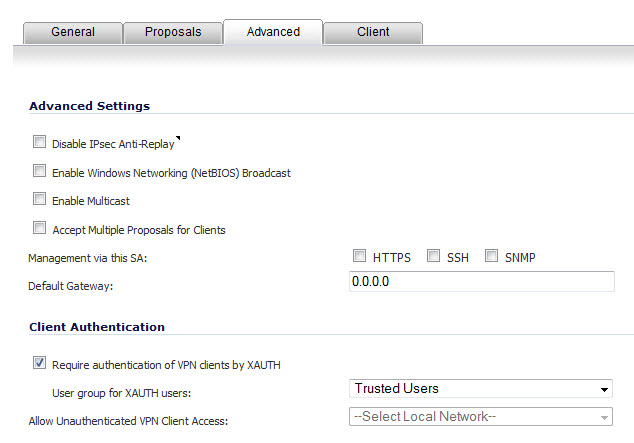Uncheck Require authentication by XAUTH
The image size is (634, 443).
click(39, 363)
